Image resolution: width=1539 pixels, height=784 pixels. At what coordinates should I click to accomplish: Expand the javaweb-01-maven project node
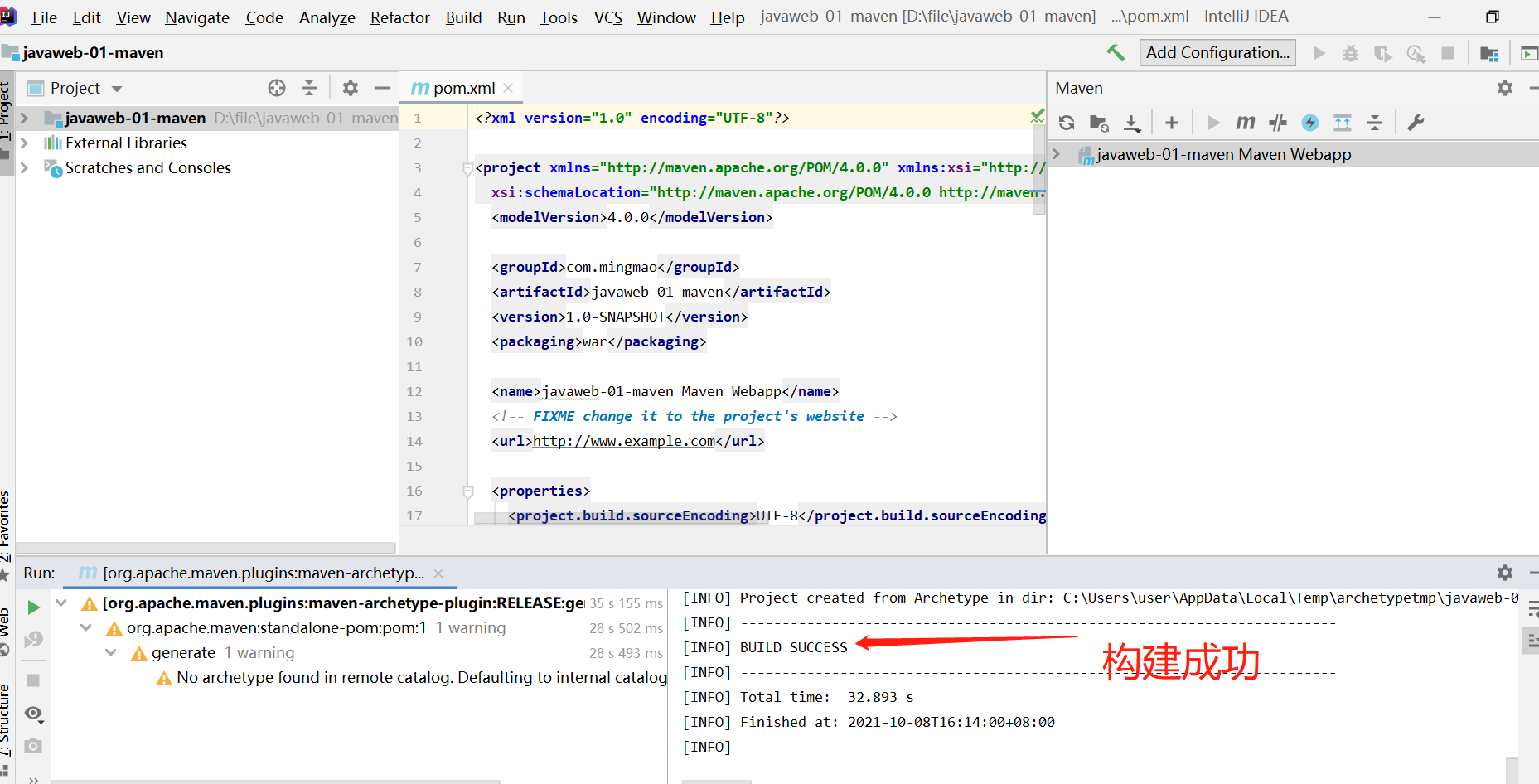pyautogui.click(x=25, y=119)
